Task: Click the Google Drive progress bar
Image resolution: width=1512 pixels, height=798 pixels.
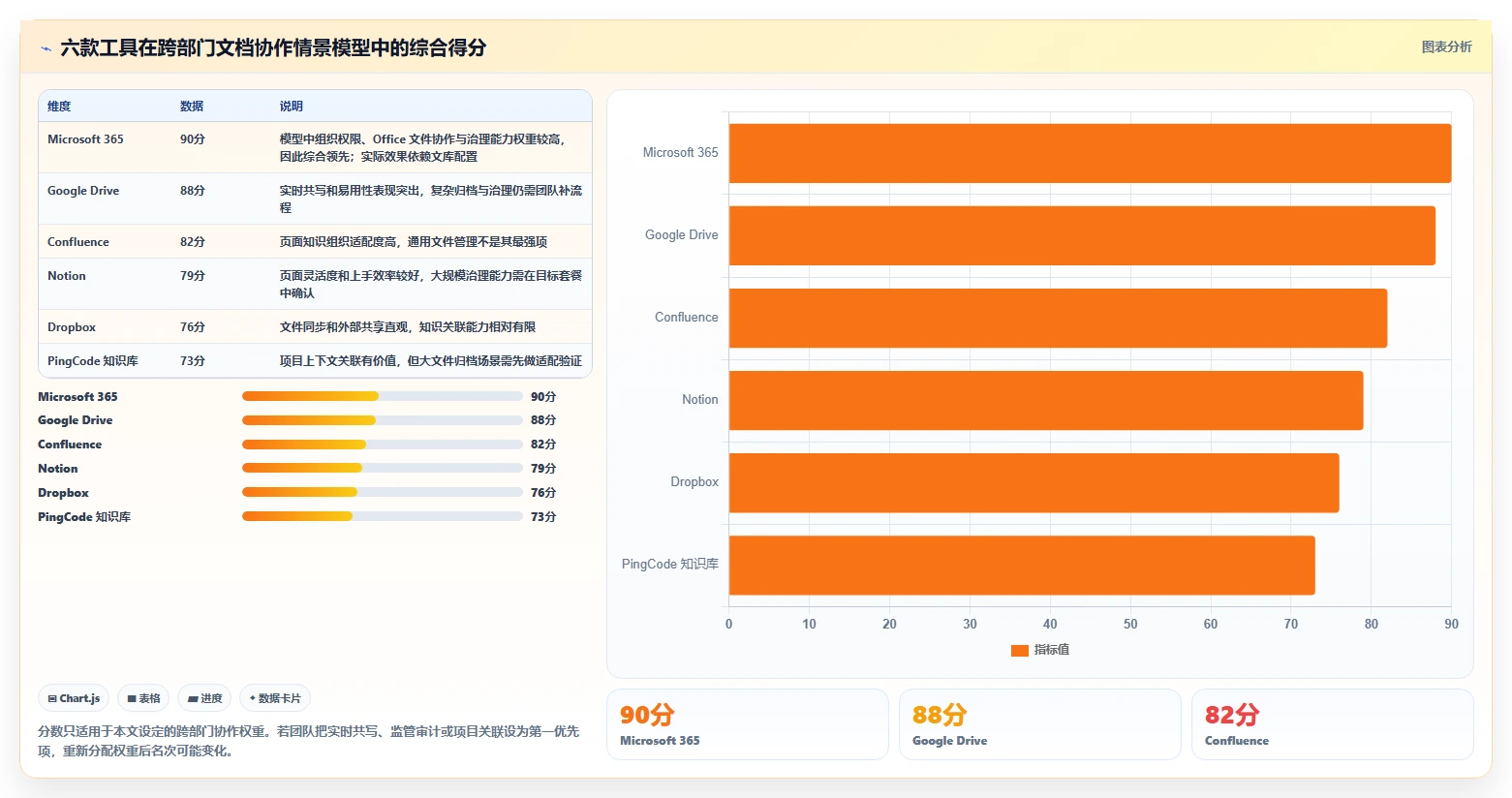Action: click(x=382, y=420)
